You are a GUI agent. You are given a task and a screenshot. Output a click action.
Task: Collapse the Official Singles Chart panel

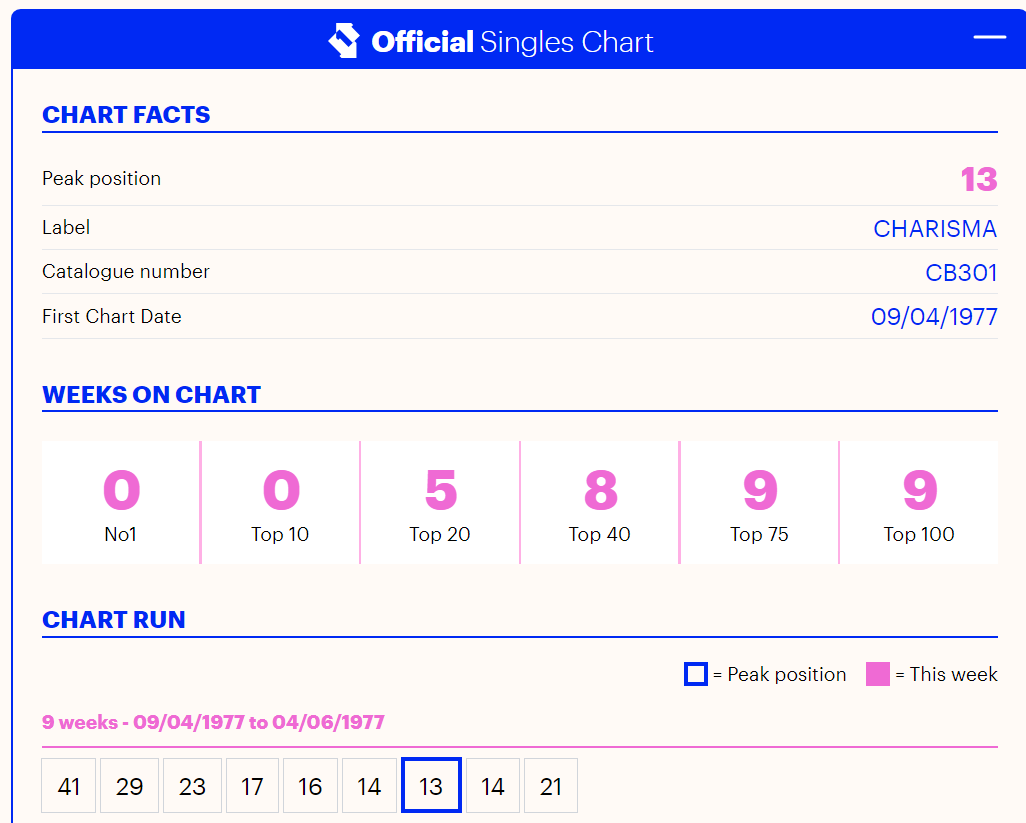[x=989, y=37]
